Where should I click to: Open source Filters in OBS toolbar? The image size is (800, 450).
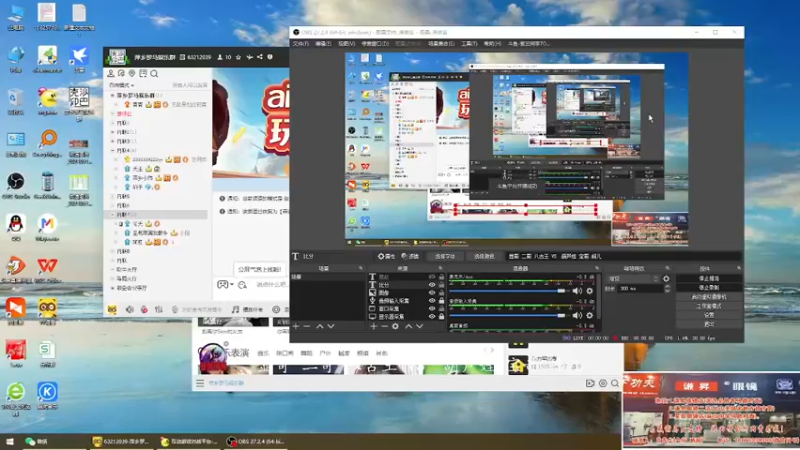[410, 257]
